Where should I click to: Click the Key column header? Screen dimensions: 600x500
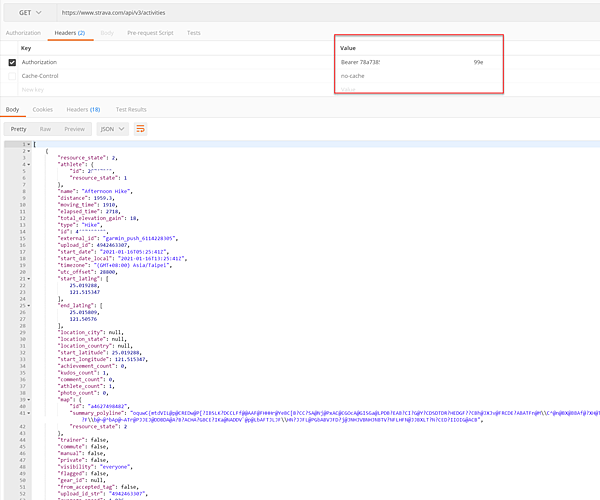tap(26, 48)
